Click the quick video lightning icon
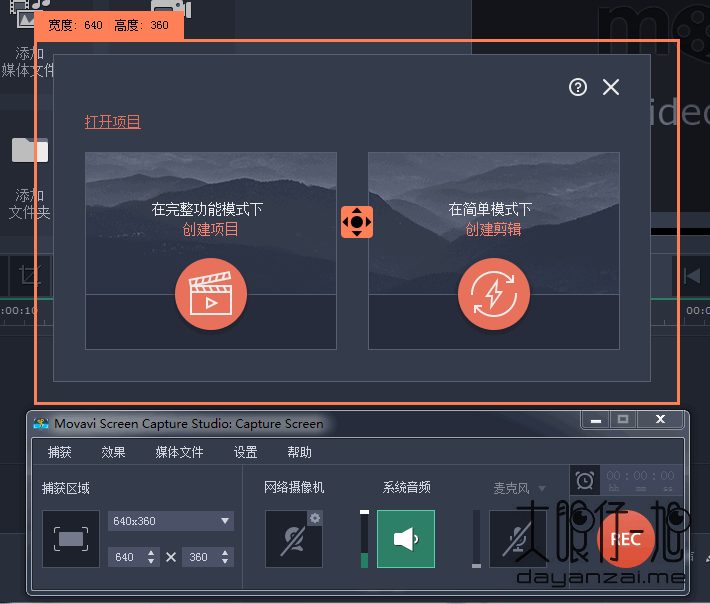710x604 pixels. pyautogui.click(x=493, y=294)
